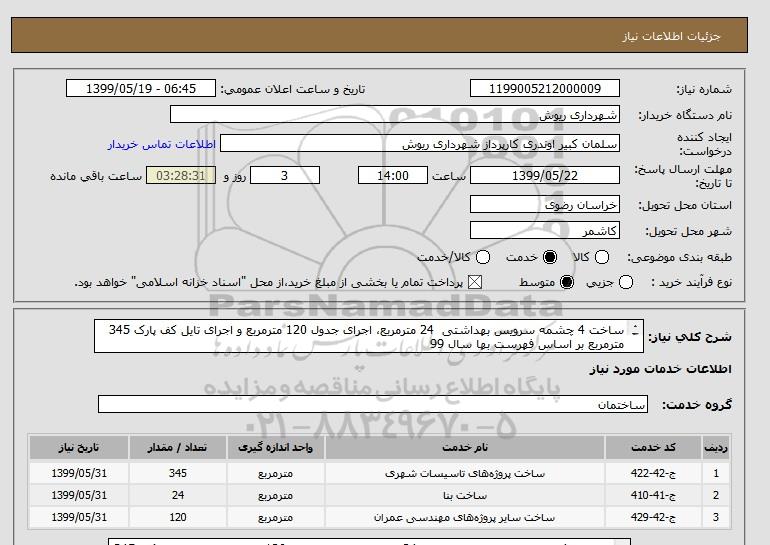The height and width of the screenshot is (545, 770).
Task: Click quantity cell 345
Action: point(178,473)
